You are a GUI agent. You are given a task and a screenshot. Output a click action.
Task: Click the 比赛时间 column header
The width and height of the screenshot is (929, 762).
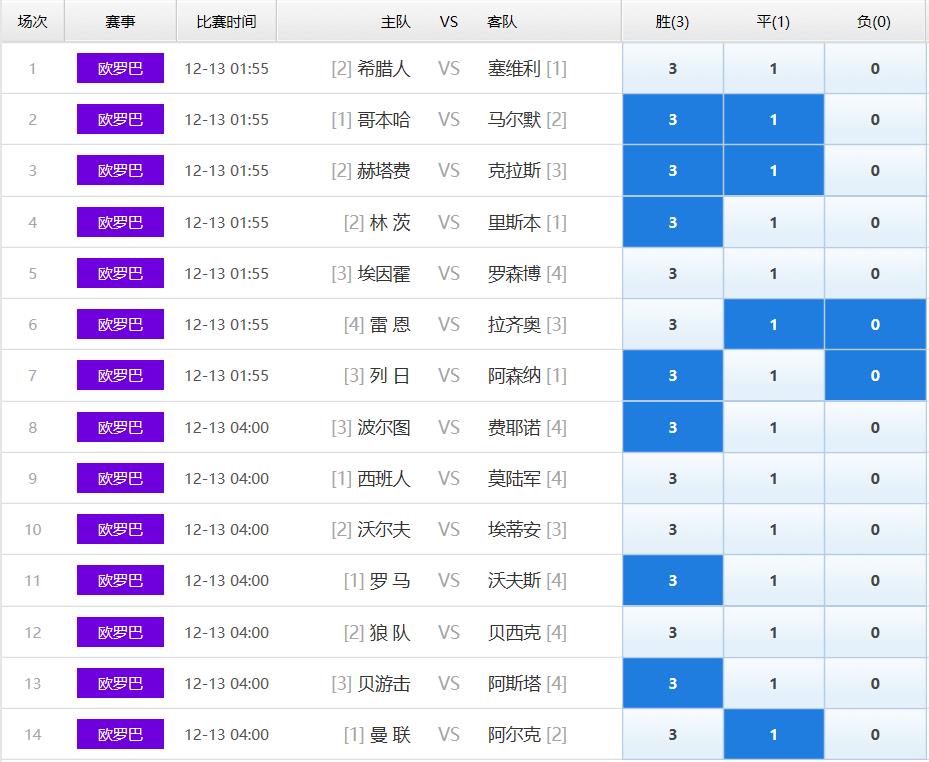pyautogui.click(x=226, y=21)
